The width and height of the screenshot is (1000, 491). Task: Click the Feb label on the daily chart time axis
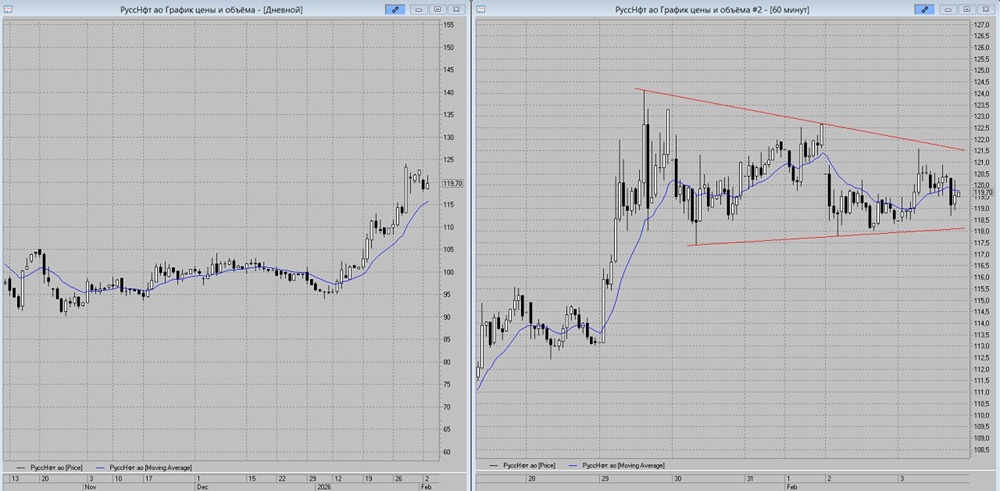[426, 487]
